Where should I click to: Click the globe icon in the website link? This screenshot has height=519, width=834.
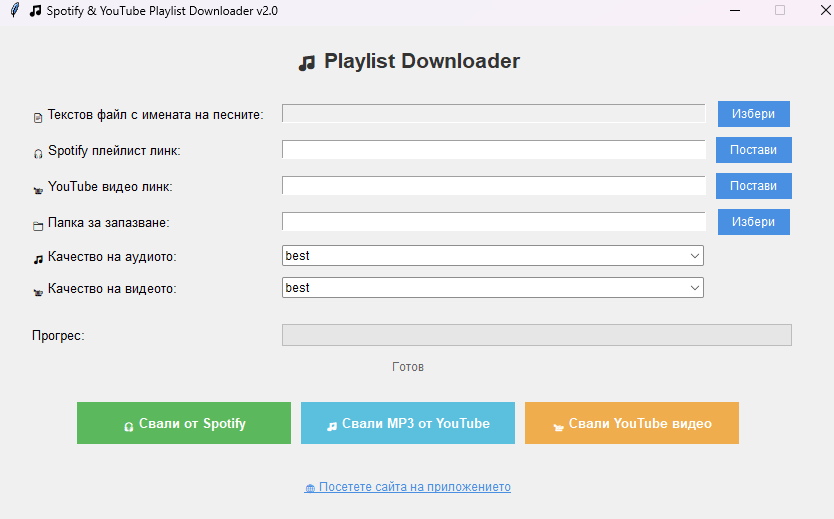pos(310,488)
